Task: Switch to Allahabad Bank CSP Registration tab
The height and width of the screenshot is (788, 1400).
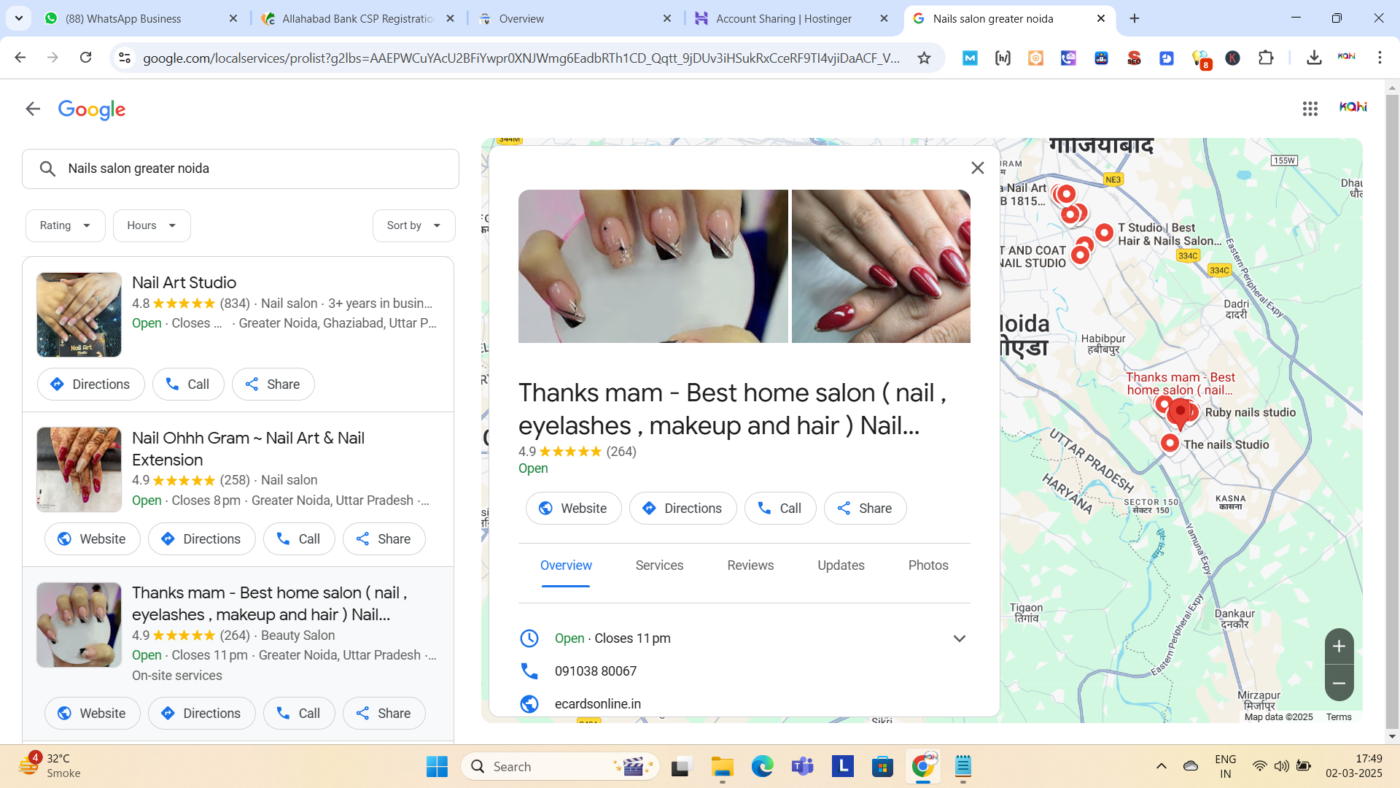Action: tap(357, 19)
